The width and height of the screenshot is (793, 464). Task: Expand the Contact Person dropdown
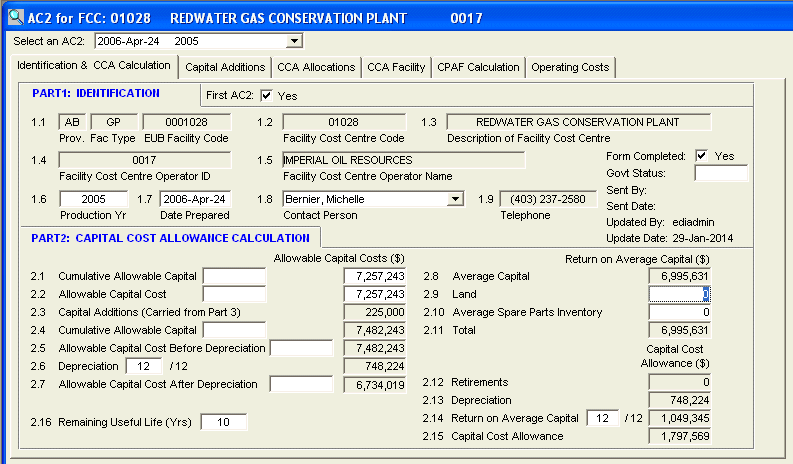tap(456, 199)
